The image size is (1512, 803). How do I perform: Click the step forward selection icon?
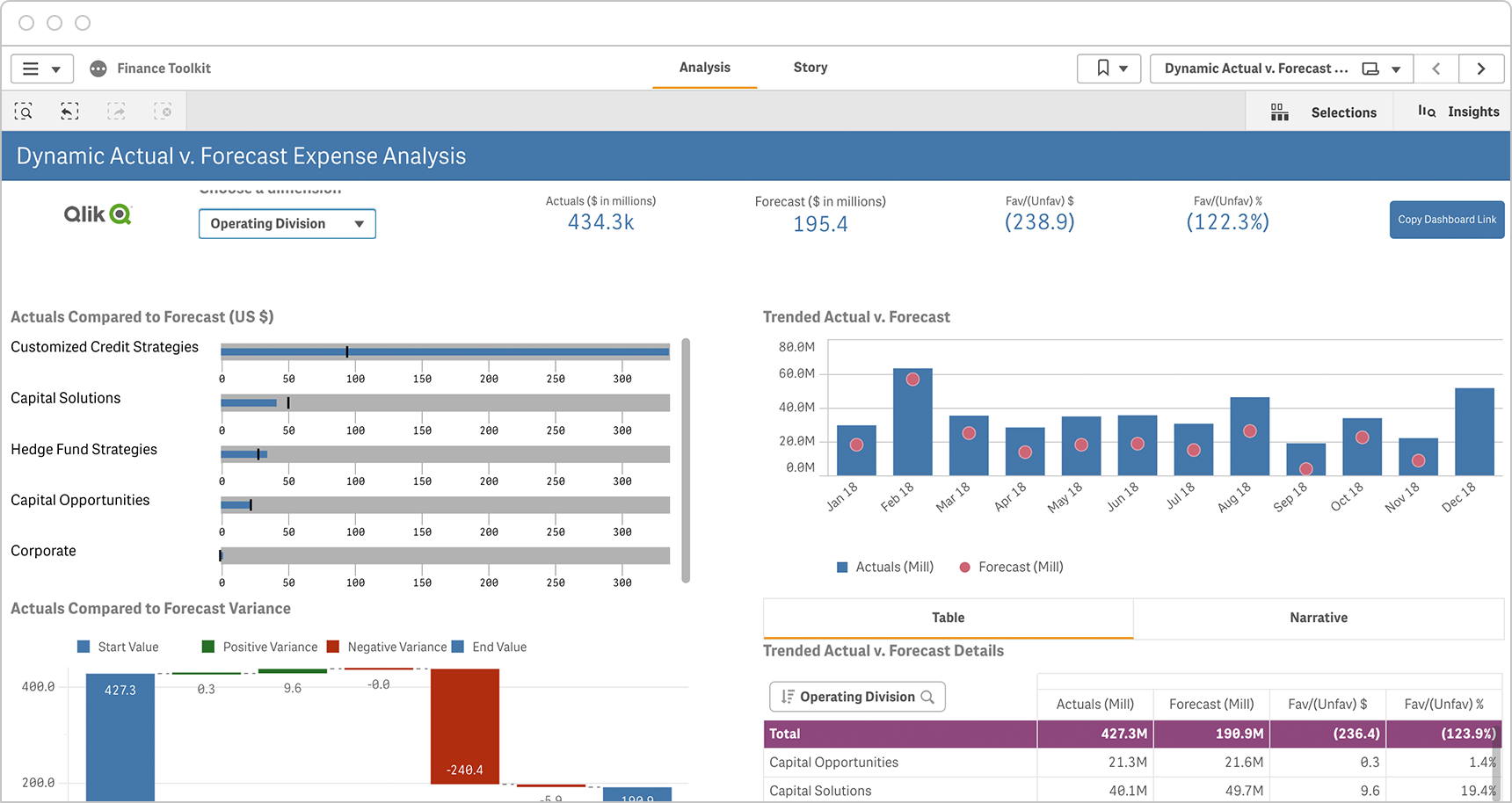pos(116,112)
